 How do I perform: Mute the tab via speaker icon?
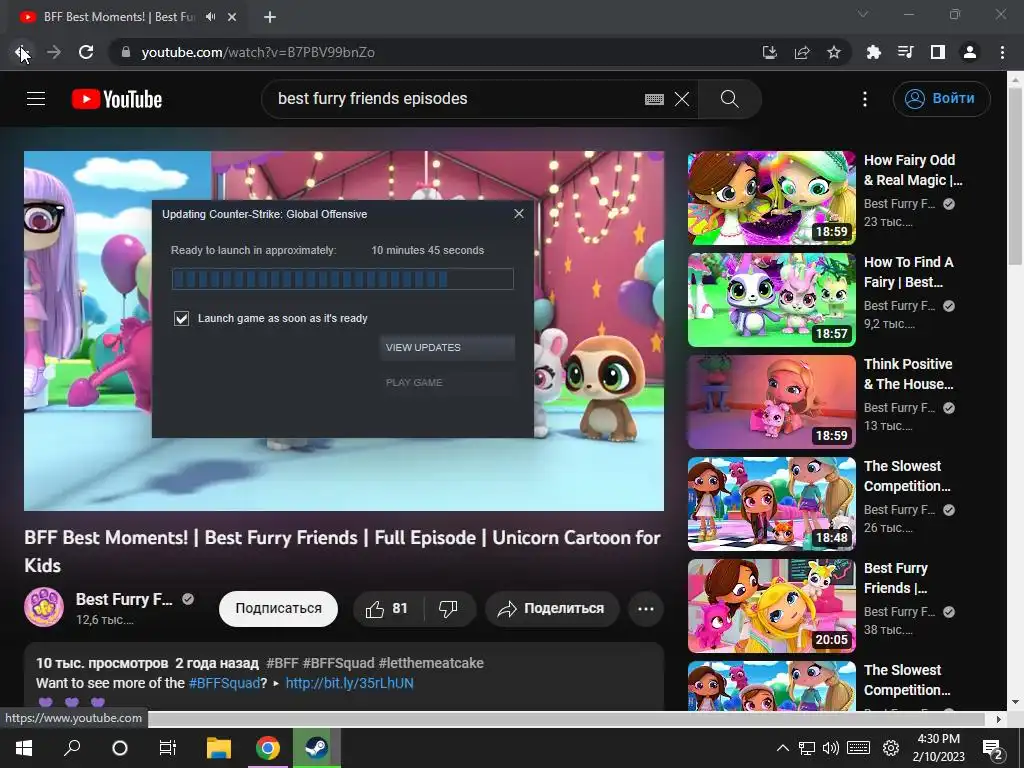coord(210,17)
